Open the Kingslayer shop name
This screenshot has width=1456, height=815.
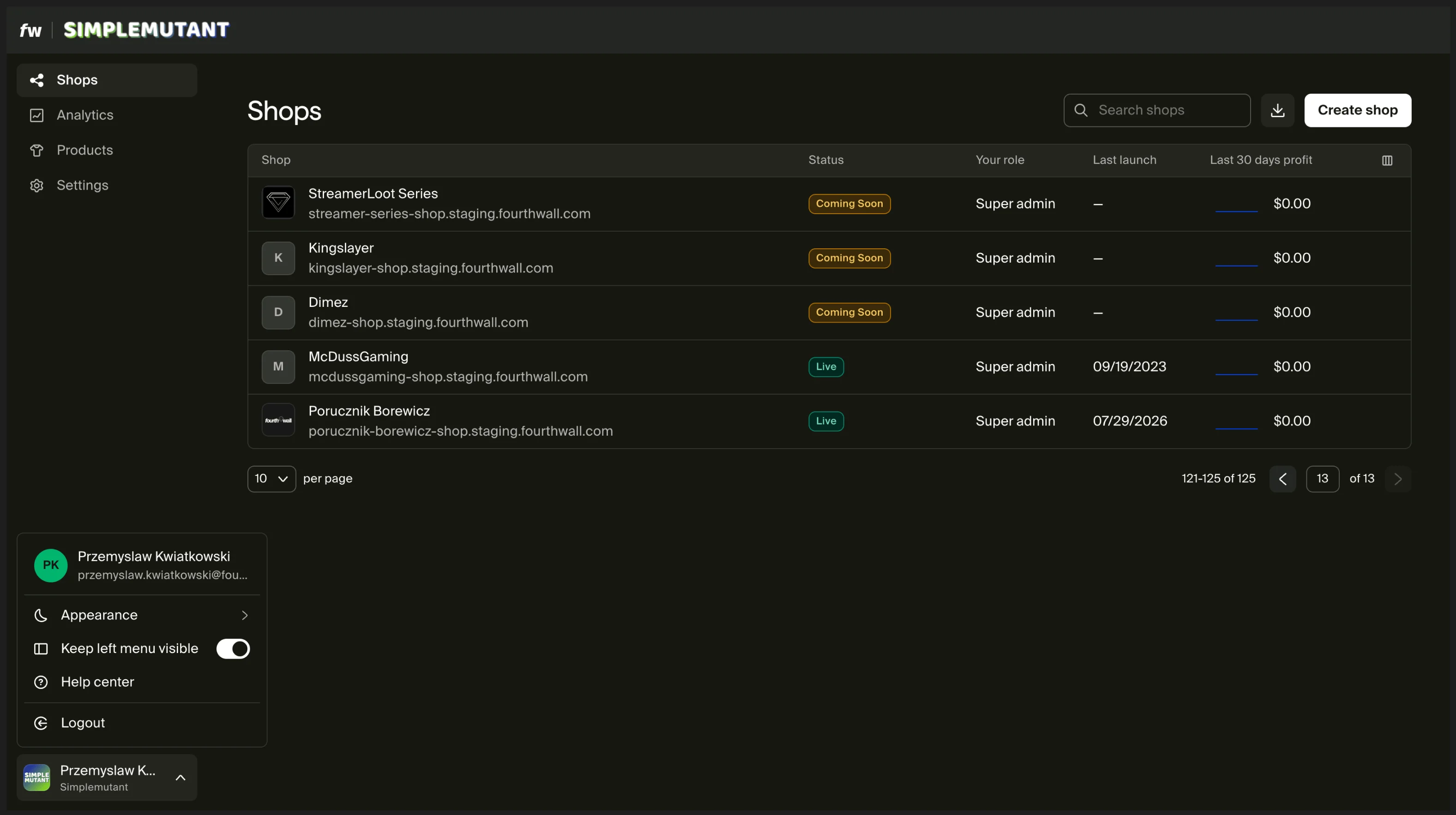point(341,248)
